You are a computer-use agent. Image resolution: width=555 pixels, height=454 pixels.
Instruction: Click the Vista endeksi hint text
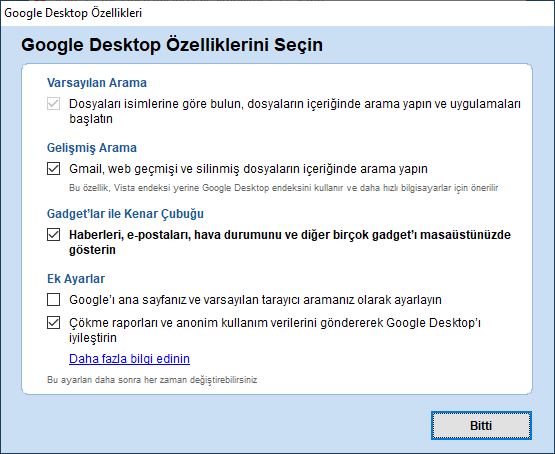click(284, 188)
